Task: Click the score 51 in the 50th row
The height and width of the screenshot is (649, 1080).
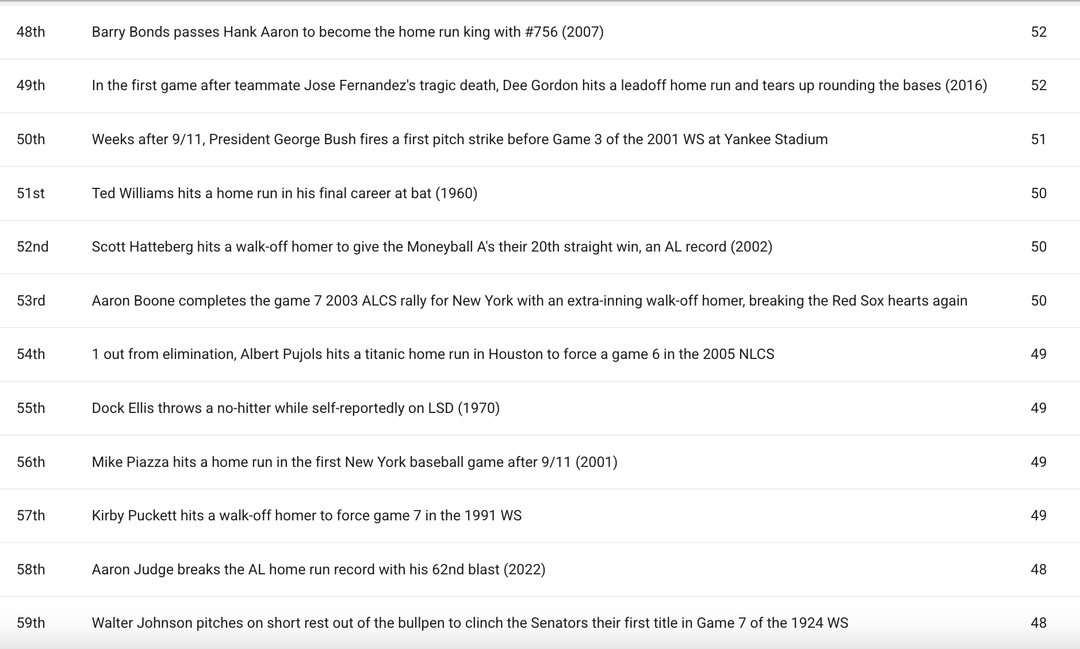Action: click(x=1038, y=140)
